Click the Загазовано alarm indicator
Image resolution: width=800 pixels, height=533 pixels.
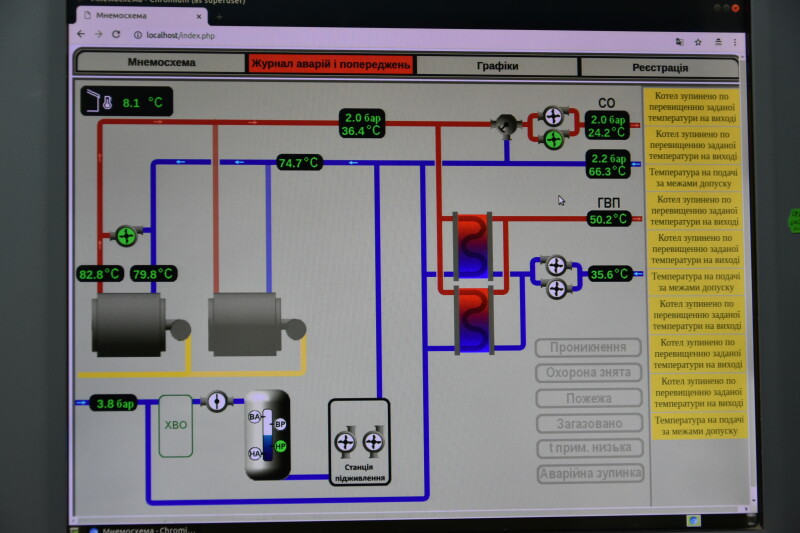tap(589, 423)
